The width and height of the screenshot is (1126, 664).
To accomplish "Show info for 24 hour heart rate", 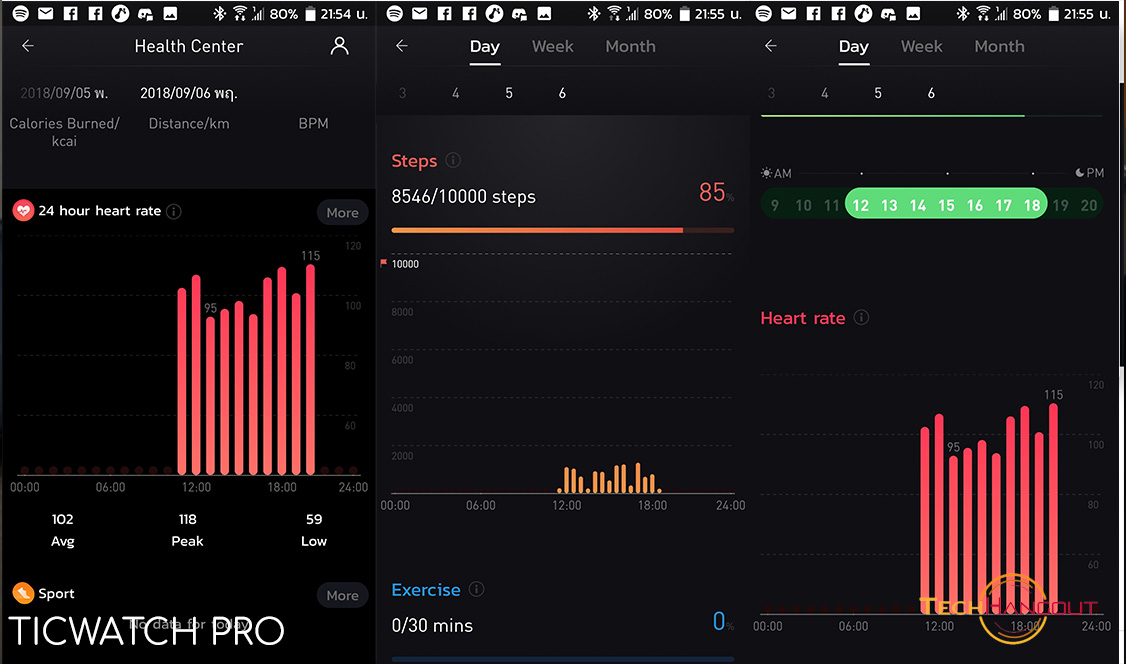I will 174,211.
